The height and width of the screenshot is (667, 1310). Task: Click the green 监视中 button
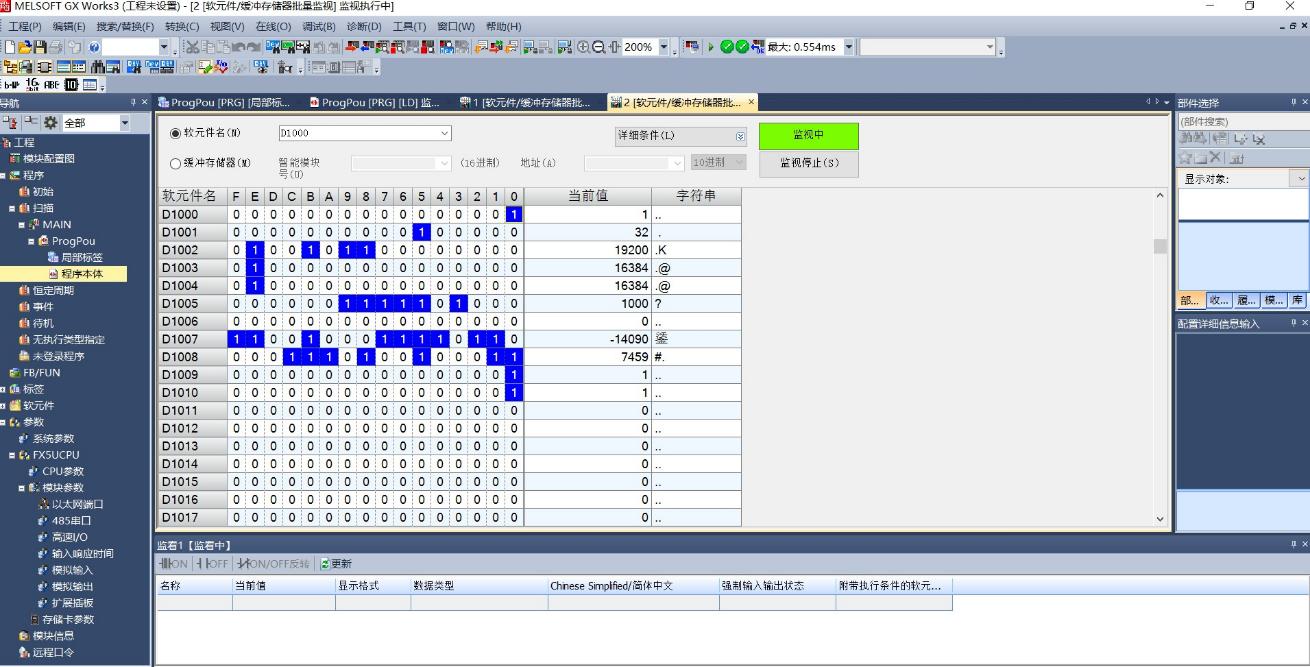coord(808,136)
